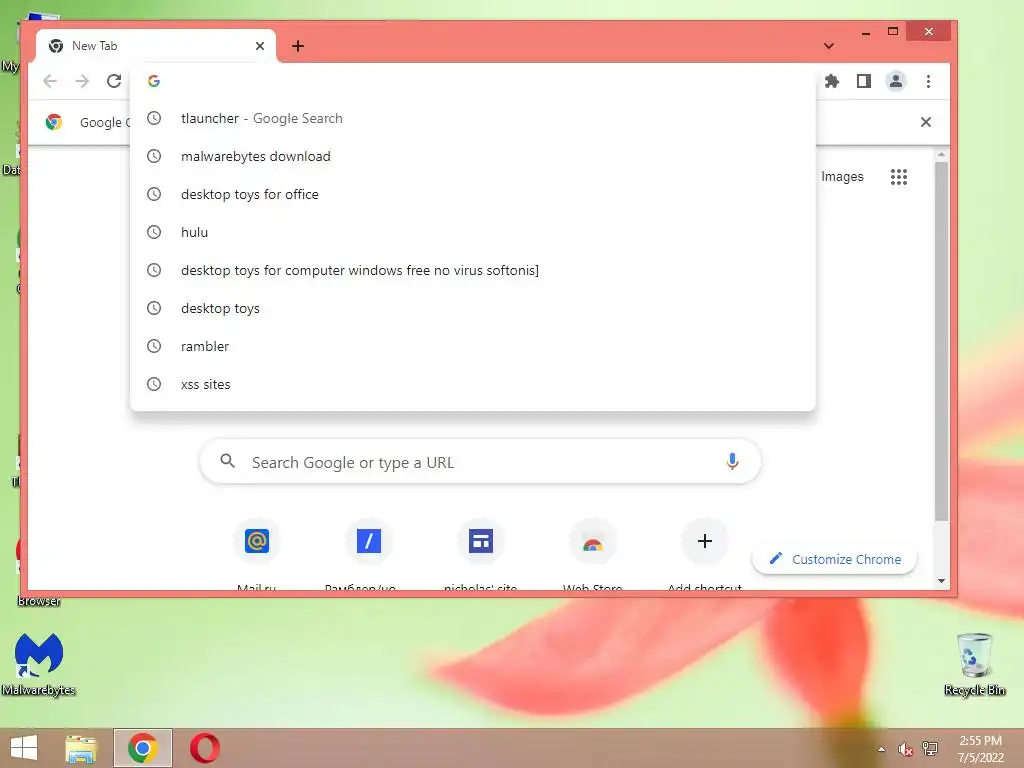Click the vertical scrollbar thumb
Image resolution: width=1024 pixels, height=768 pixels.
pyautogui.click(x=941, y=341)
